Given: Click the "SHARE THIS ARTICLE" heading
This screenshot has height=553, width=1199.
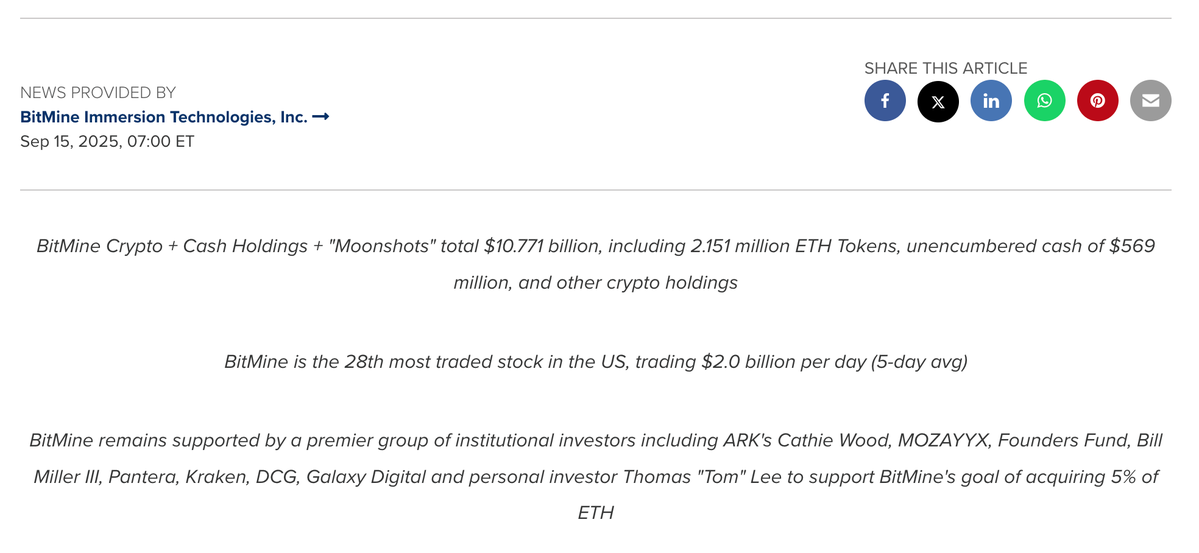Looking at the screenshot, I should click(x=945, y=68).
